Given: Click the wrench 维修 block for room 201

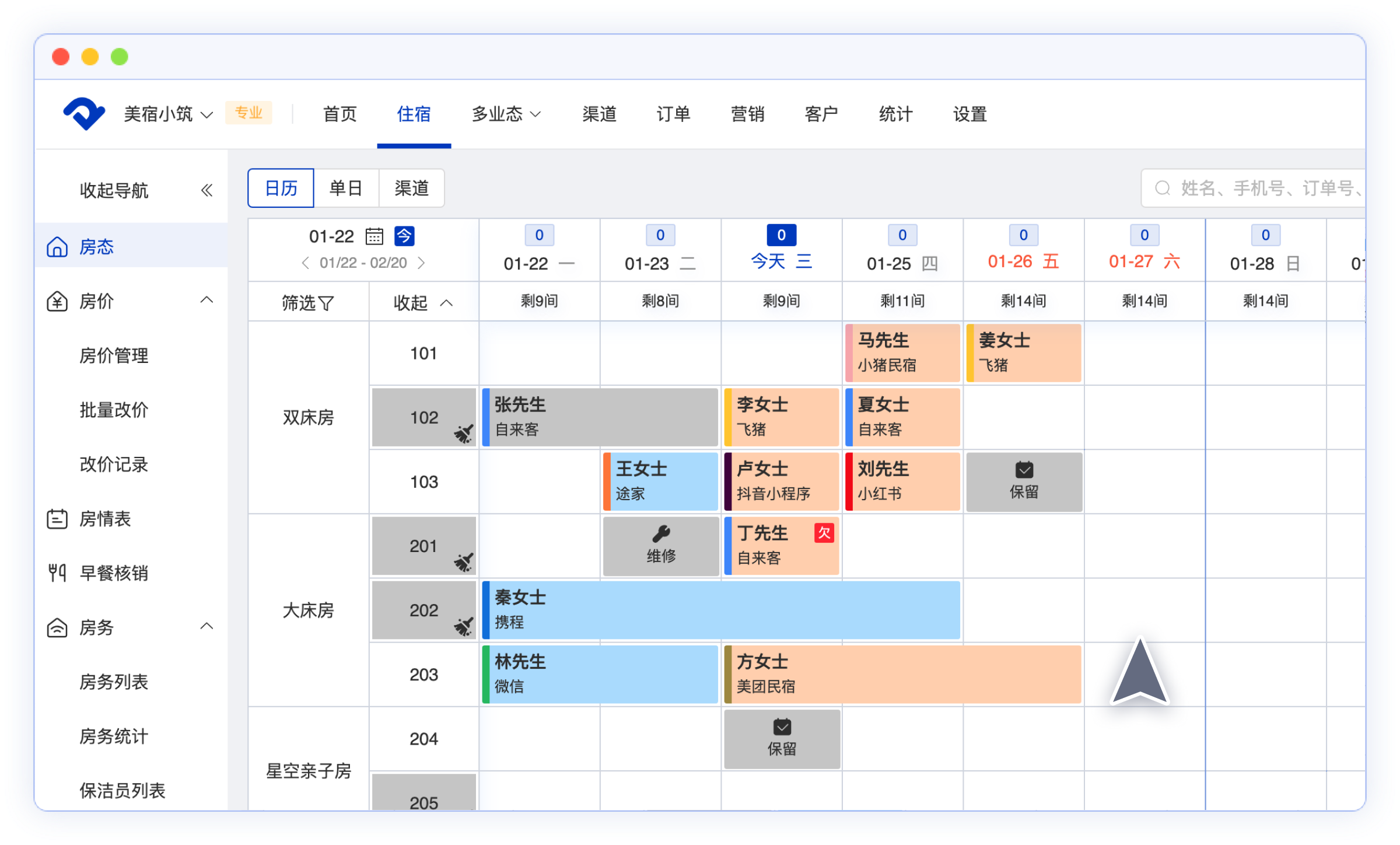Looking at the screenshot, I should click(x=660, y=546).
